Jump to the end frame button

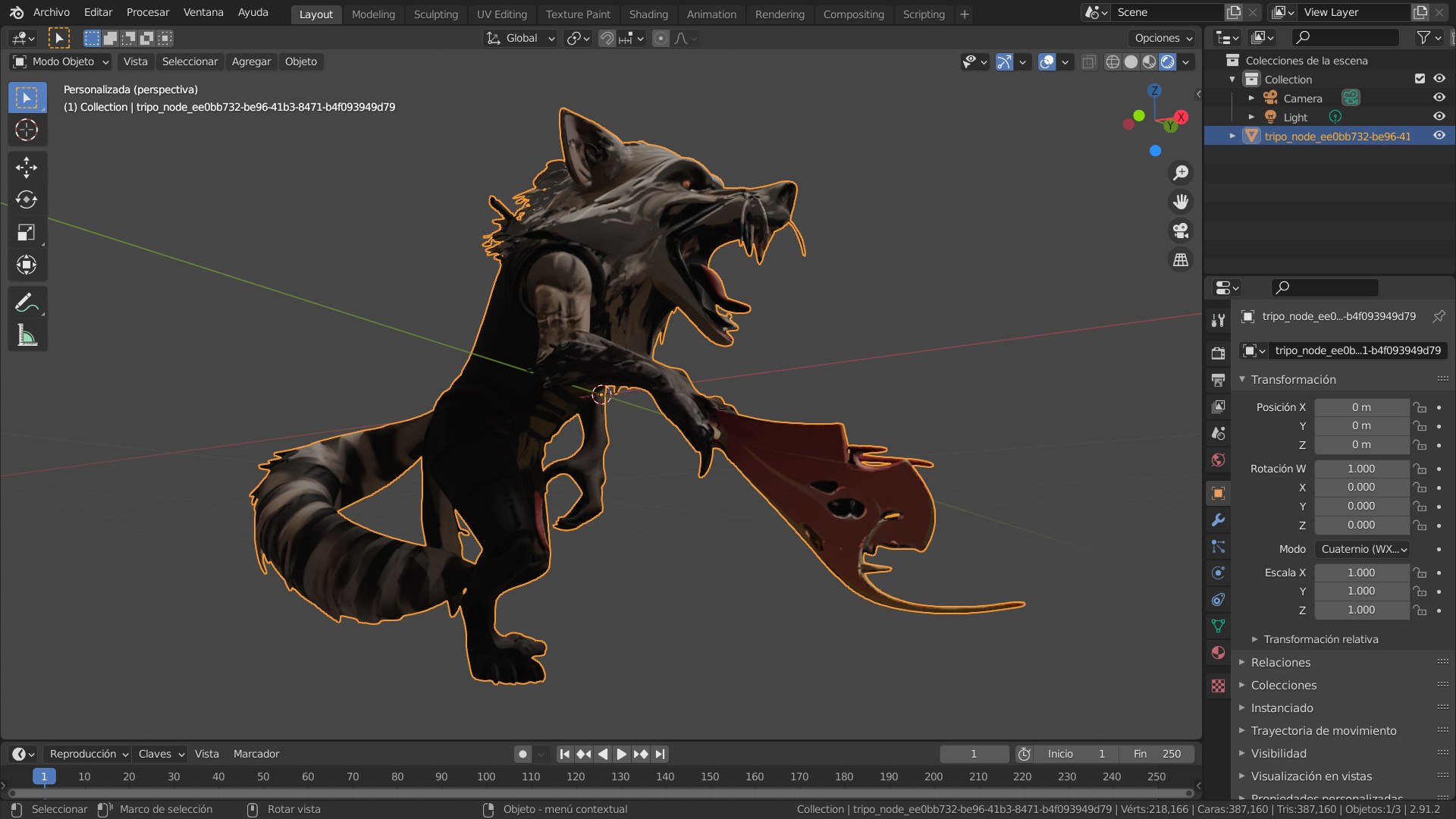pos(660,754)
